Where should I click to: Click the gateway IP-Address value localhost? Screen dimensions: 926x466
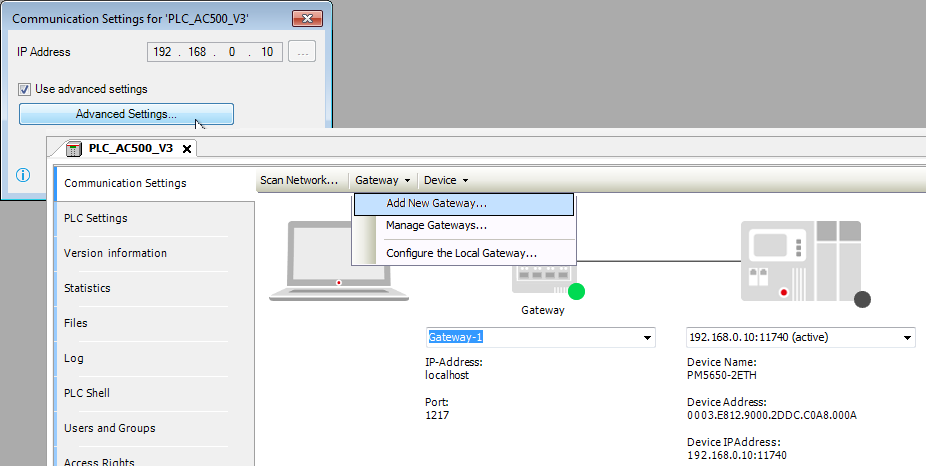[447, 376]
